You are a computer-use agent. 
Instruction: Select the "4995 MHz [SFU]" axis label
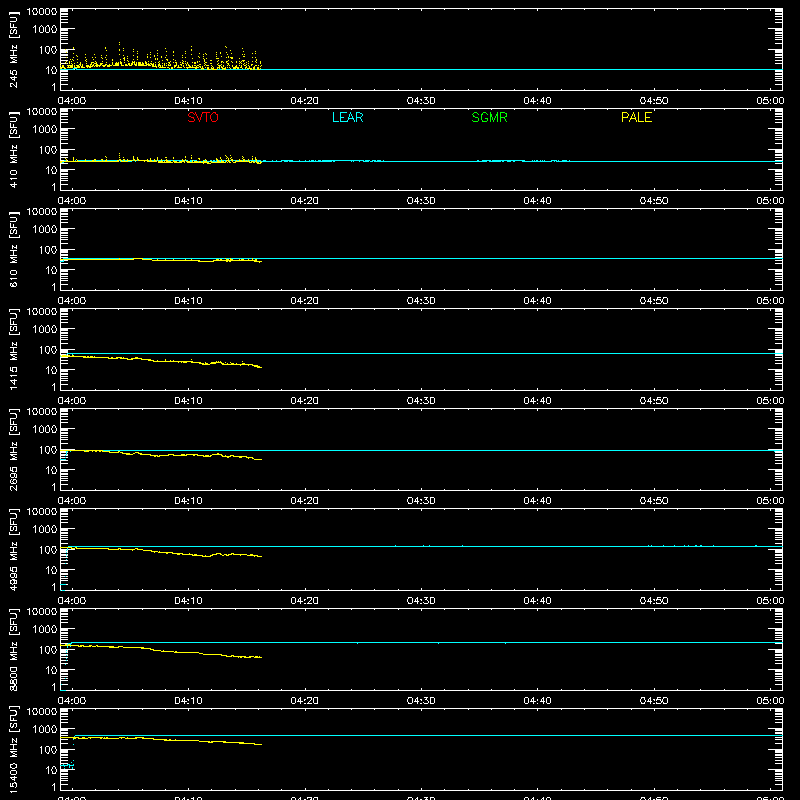pyautogui.click(x=13, y=549)
